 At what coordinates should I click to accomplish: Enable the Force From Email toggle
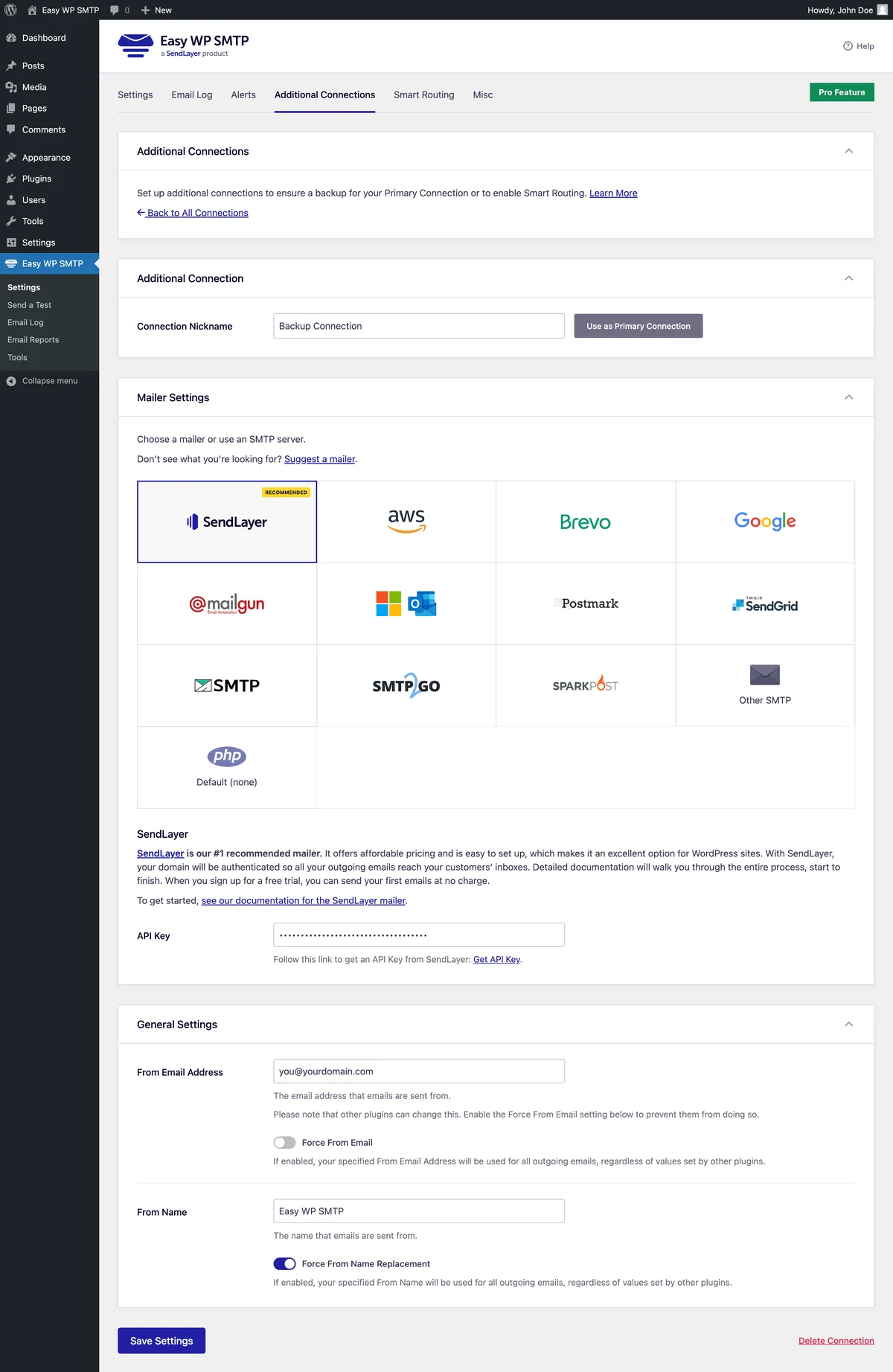(x=284, y=1142)
